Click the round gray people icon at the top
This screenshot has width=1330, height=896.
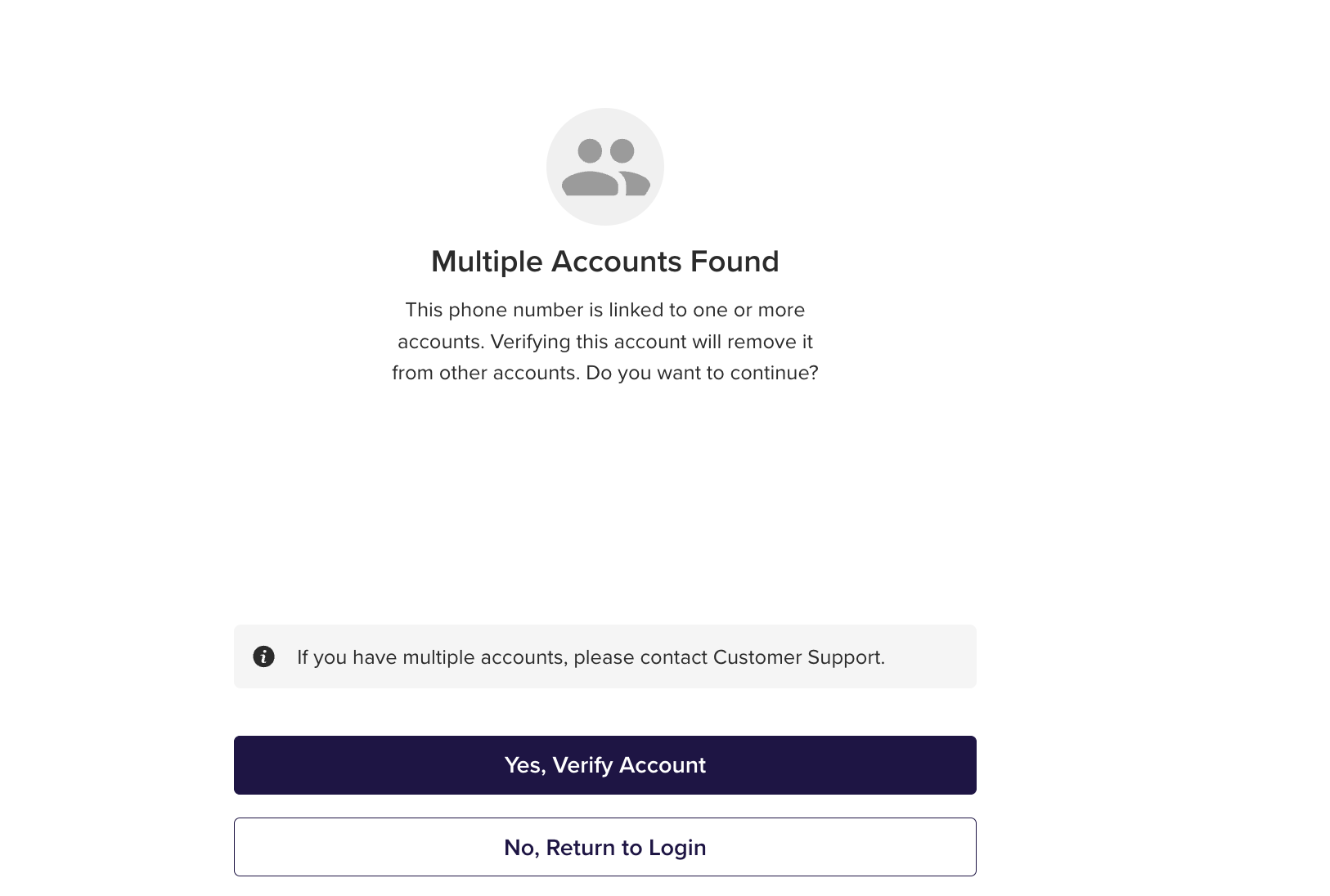point(604,167)
